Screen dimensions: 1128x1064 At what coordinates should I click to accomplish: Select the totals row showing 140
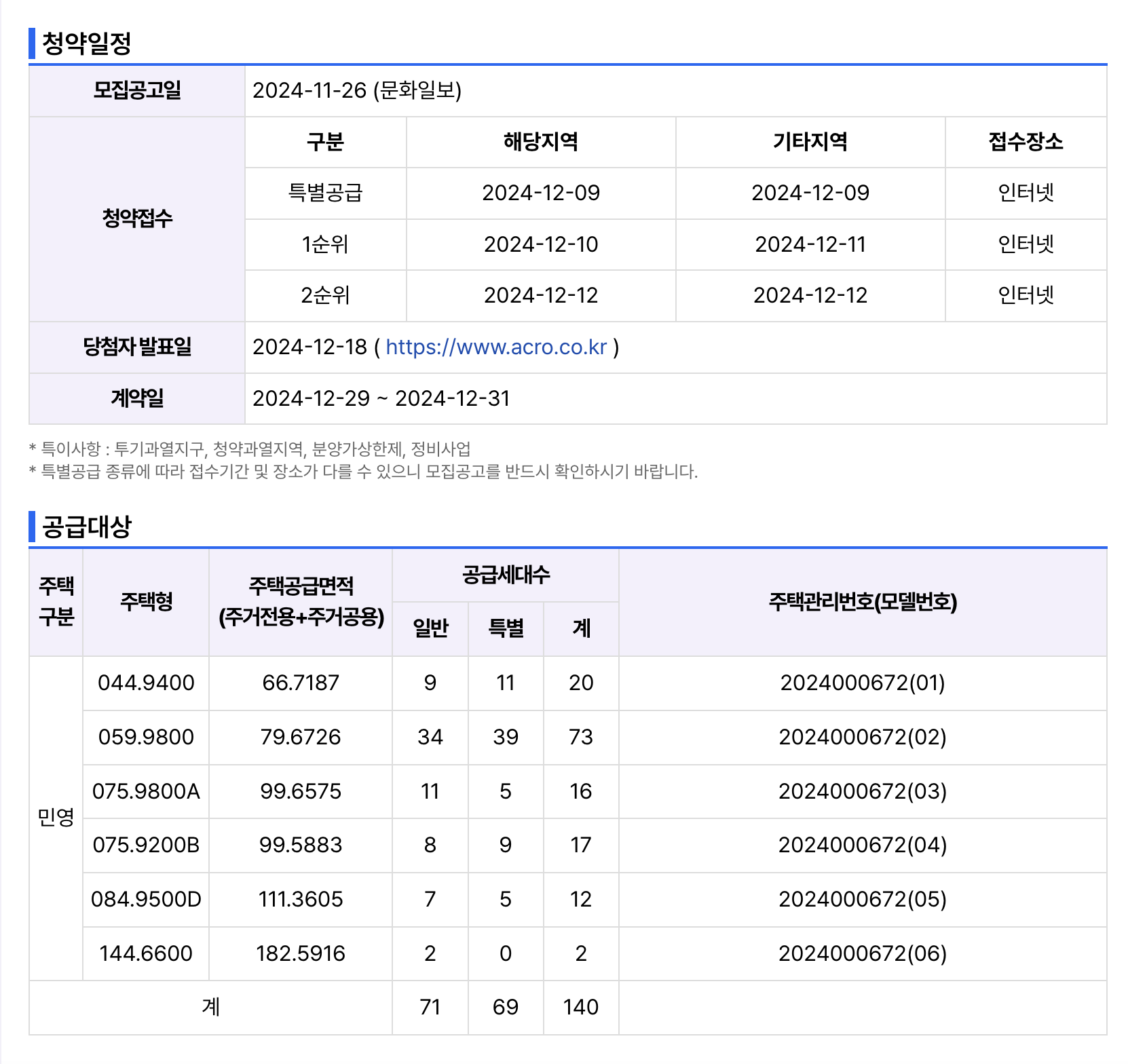pos(580,1008)
